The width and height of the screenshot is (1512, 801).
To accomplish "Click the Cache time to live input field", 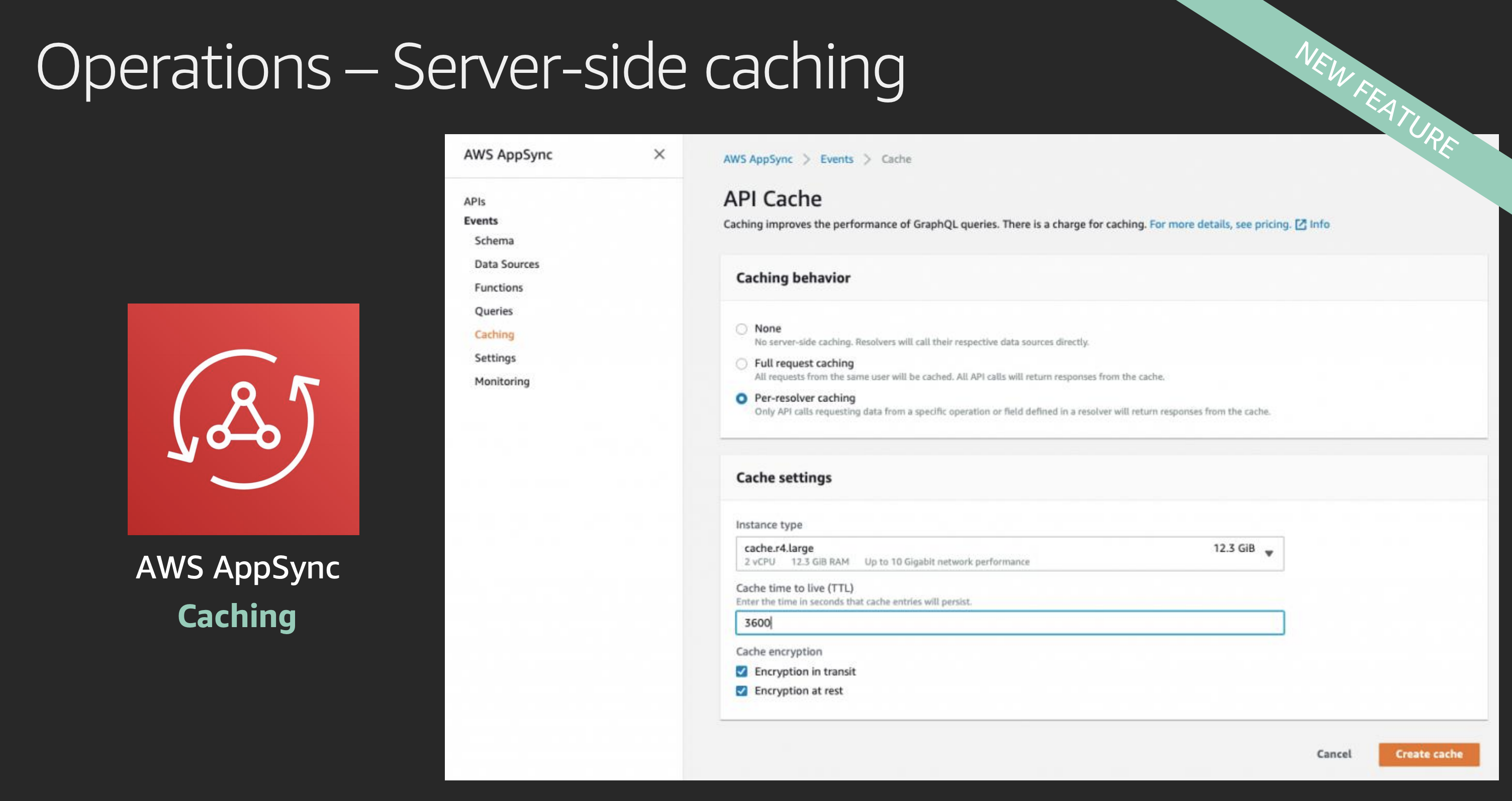I will [1009, 623].
